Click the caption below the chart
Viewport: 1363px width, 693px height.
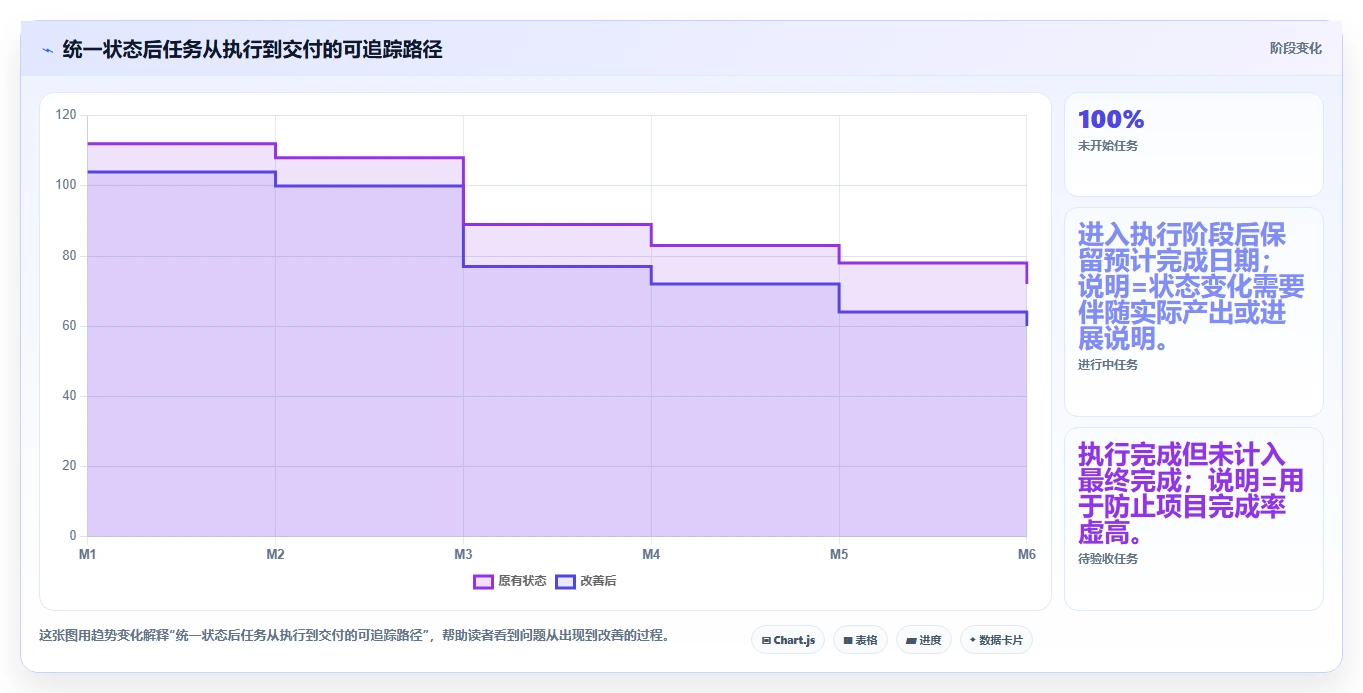click(x=354, y=636)
